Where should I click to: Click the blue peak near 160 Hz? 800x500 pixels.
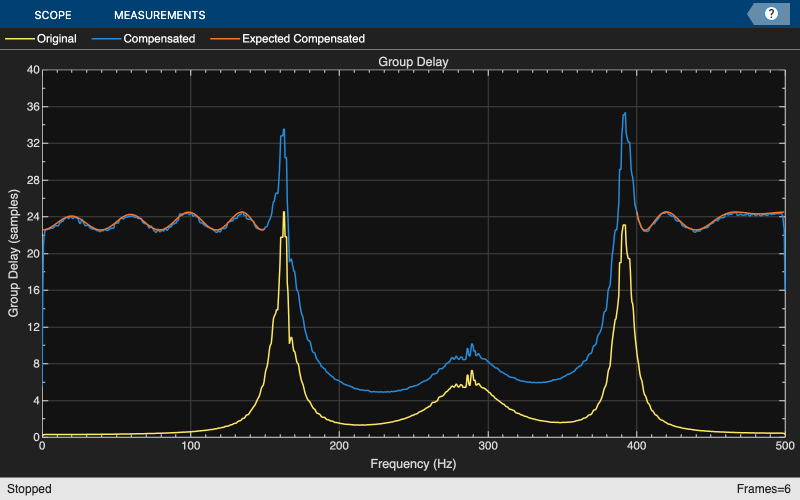pyautogui.click(x=284, y=130)
